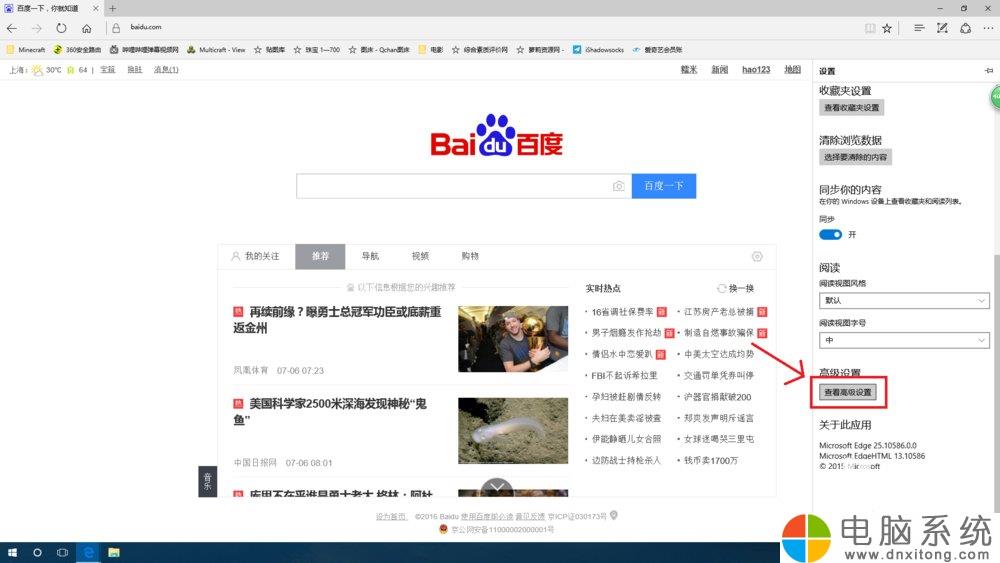Switch to the 购物 tab
Image resolution: width=1000 pixels, height=563 pixels.
point(470,256)
